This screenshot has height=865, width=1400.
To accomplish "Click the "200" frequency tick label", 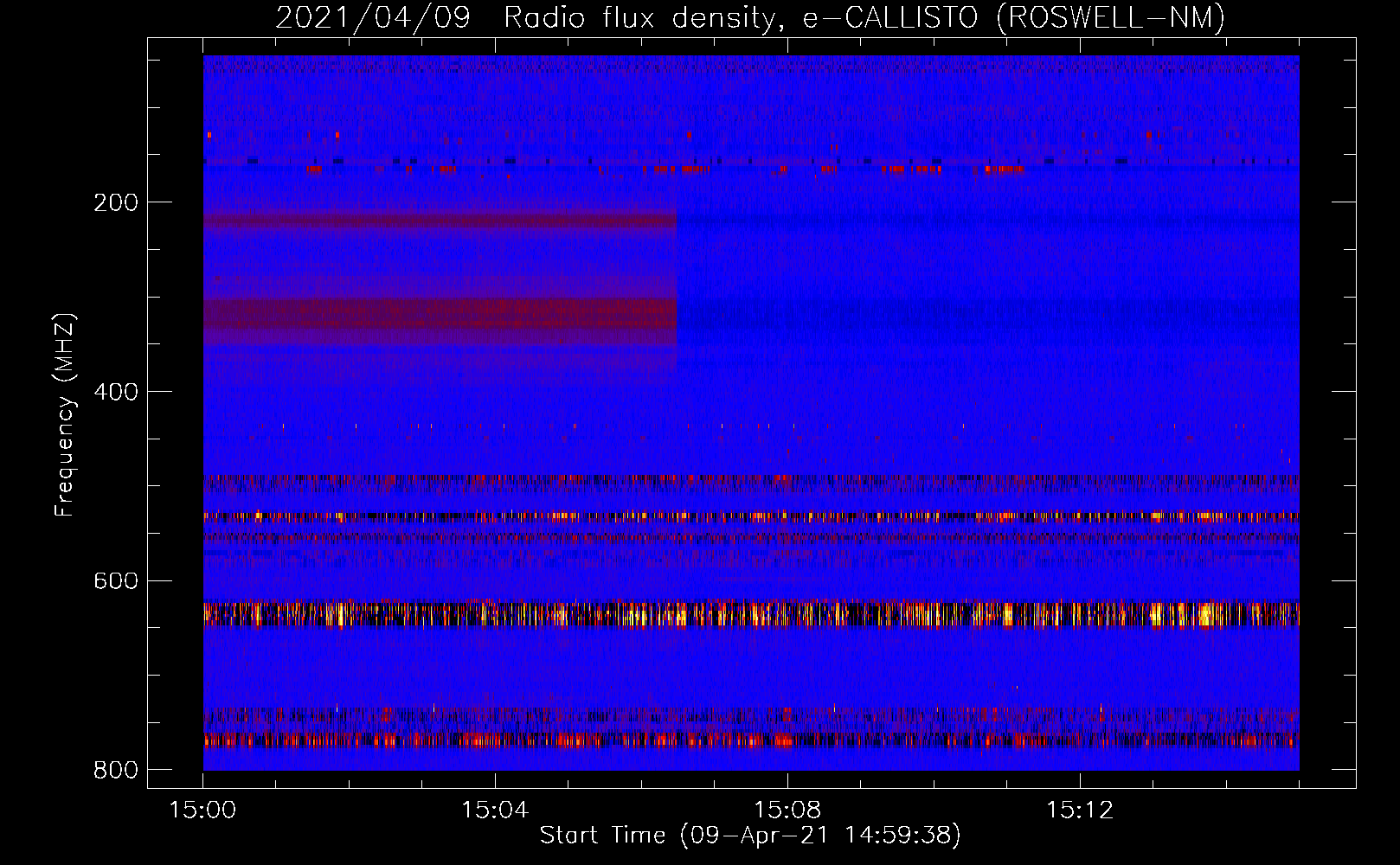I will click(x=116, y=202).
